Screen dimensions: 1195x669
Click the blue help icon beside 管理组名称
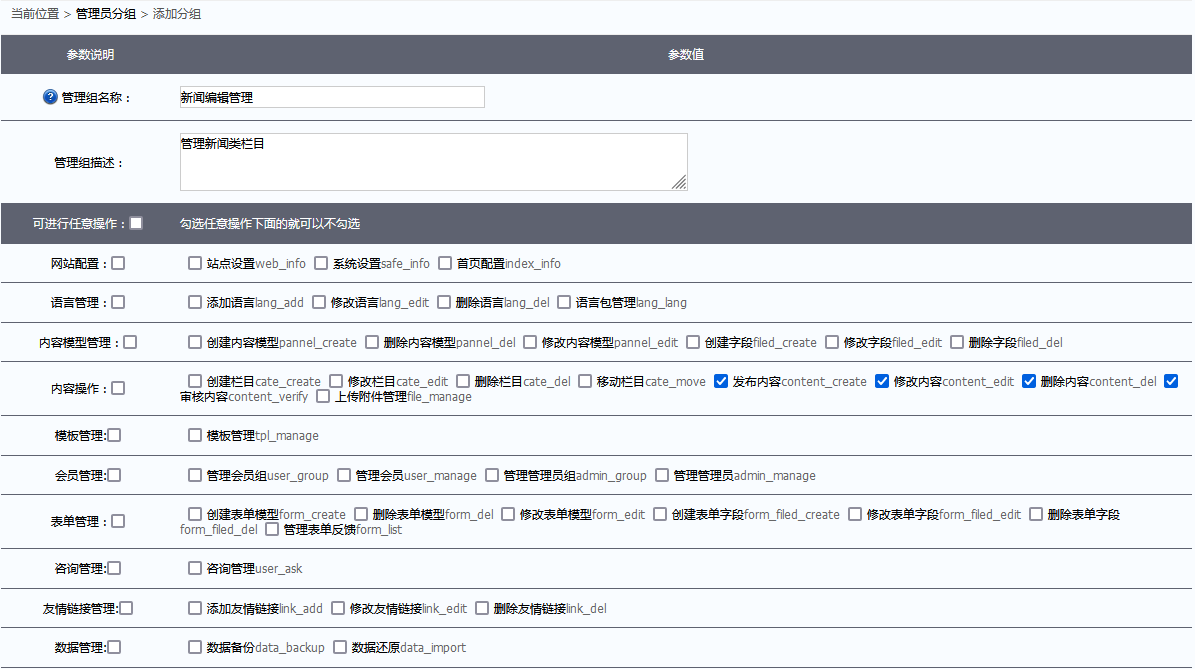point(50,98)
